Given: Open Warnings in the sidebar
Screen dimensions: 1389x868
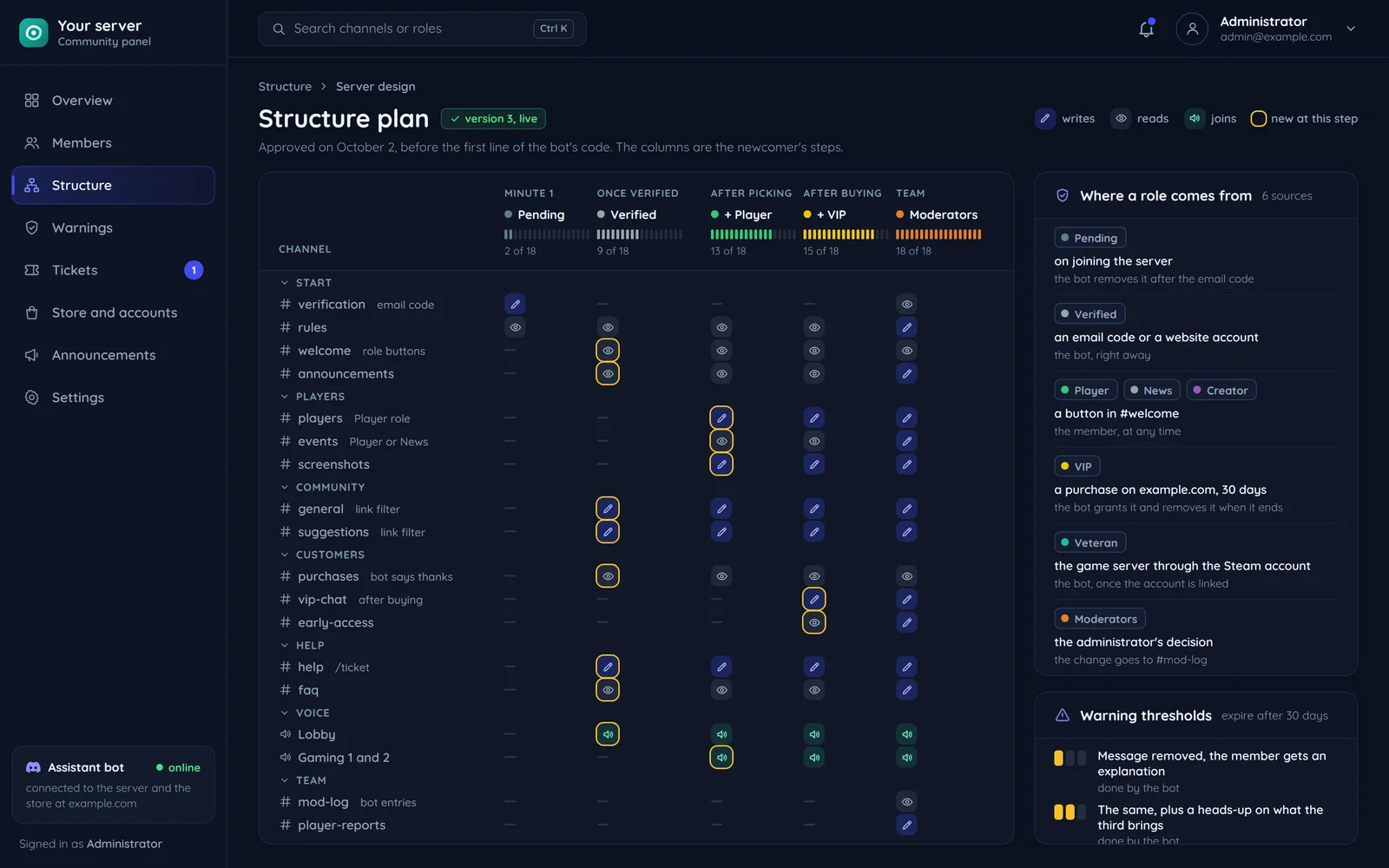Looking at the screenshot, I should click(113, 227).
